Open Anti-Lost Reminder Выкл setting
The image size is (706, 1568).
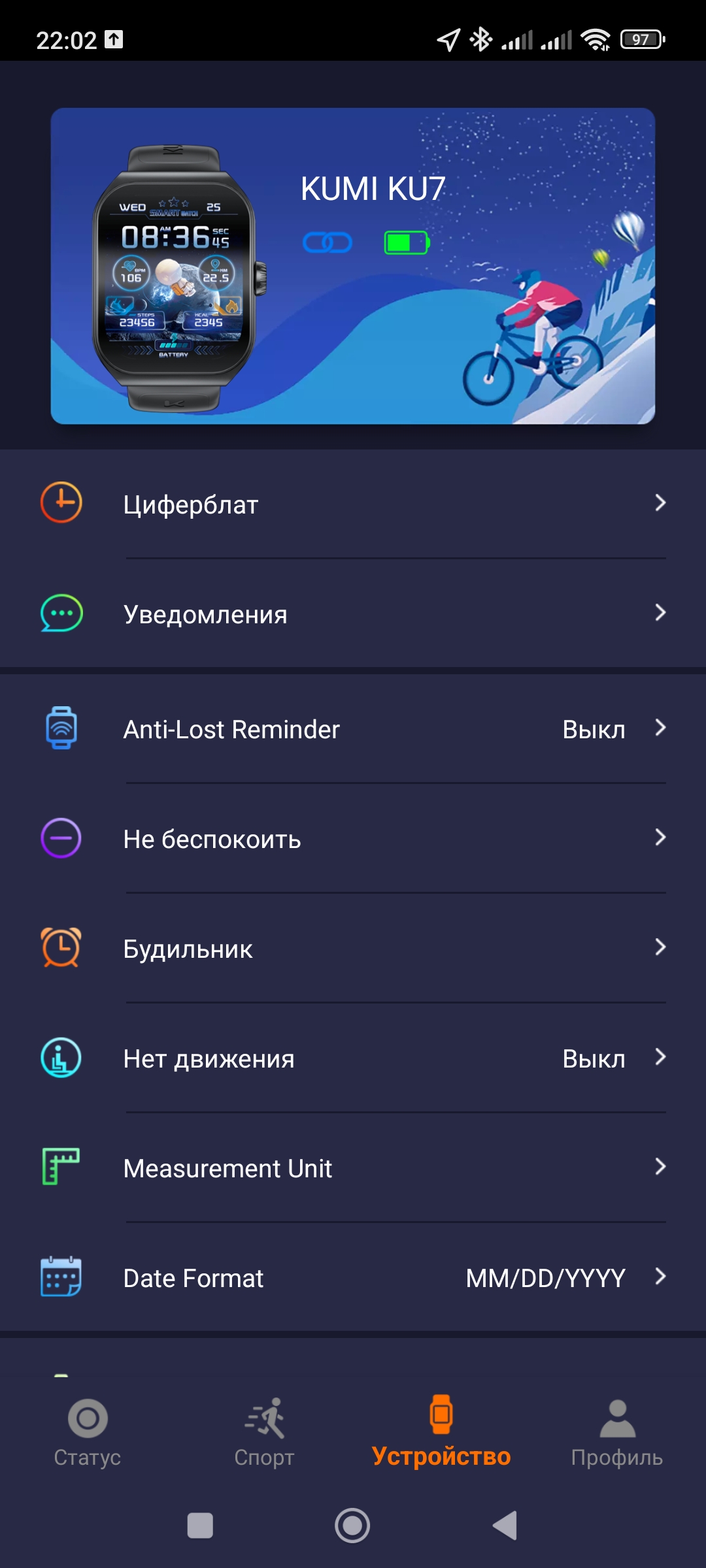(594, 729)
